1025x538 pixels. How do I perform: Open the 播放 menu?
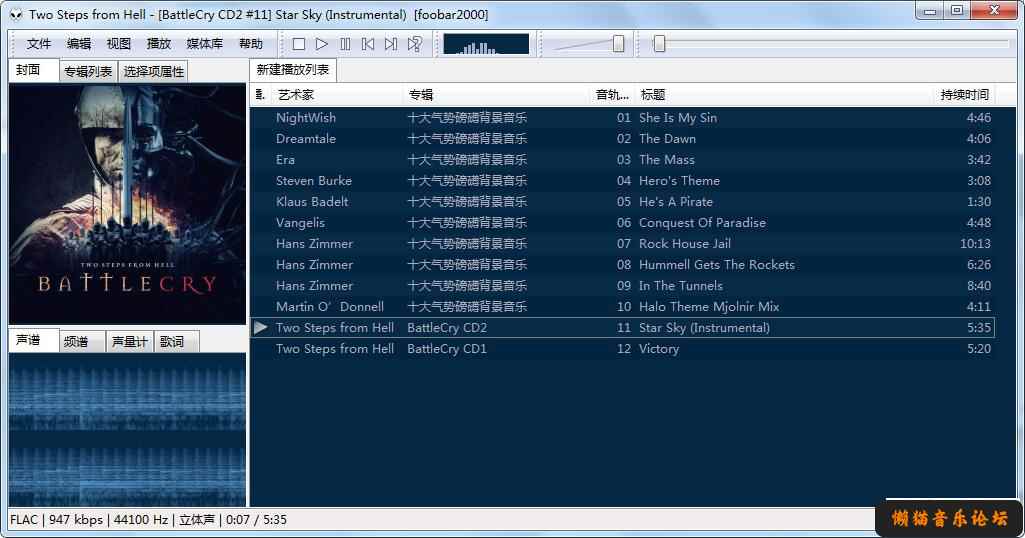coord(158,44)
